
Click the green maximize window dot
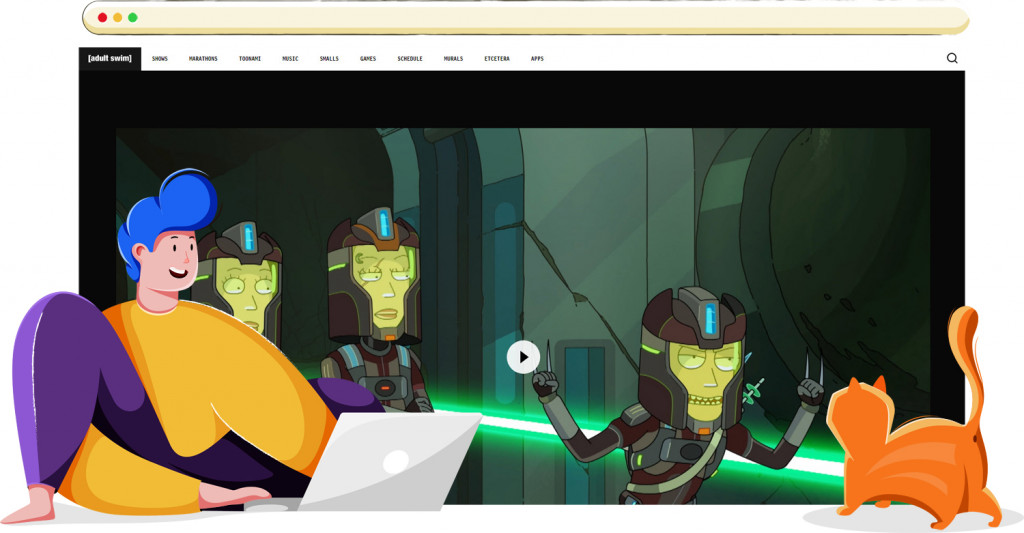(133, 18)
